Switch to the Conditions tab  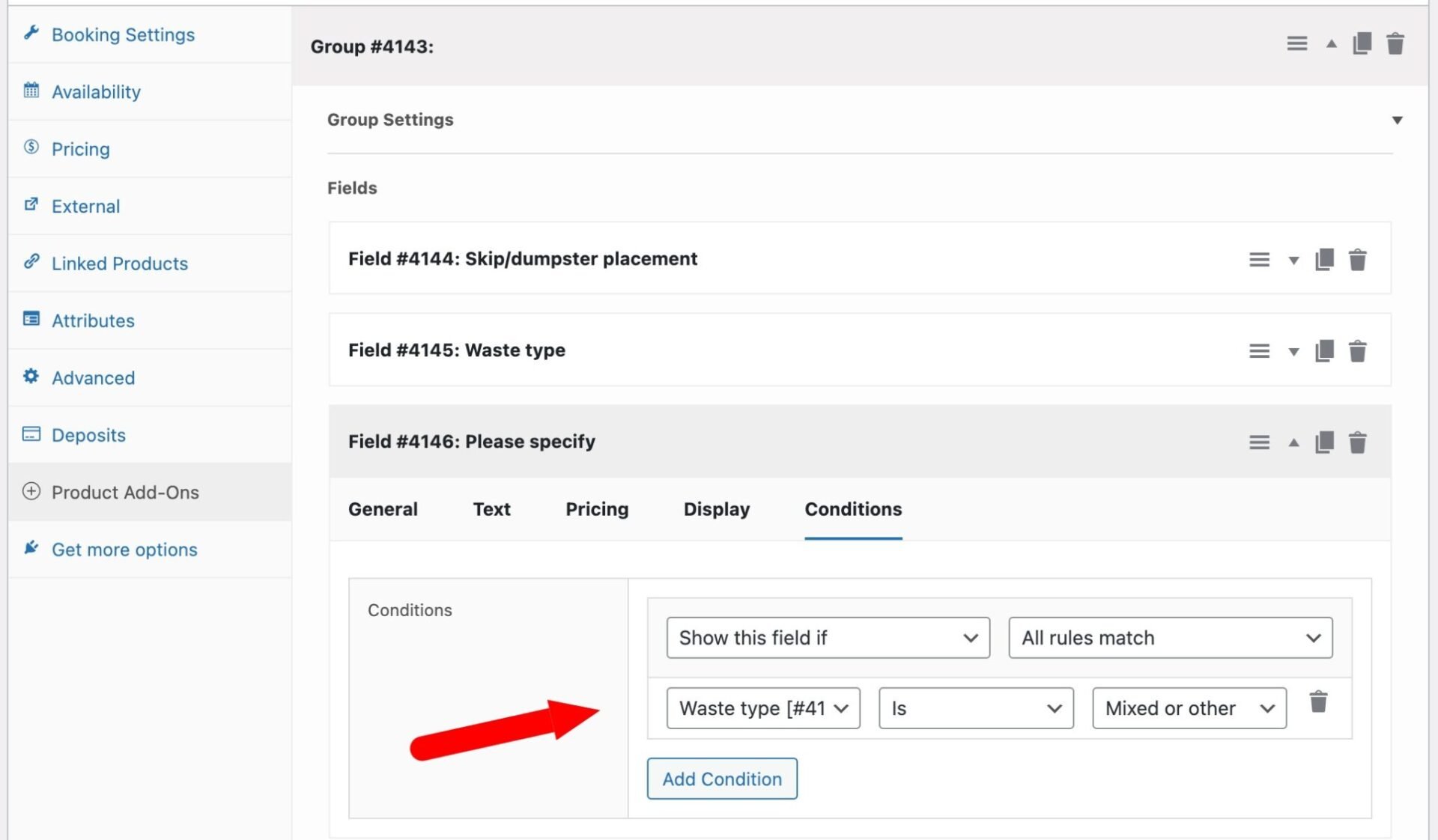point(853,509)
